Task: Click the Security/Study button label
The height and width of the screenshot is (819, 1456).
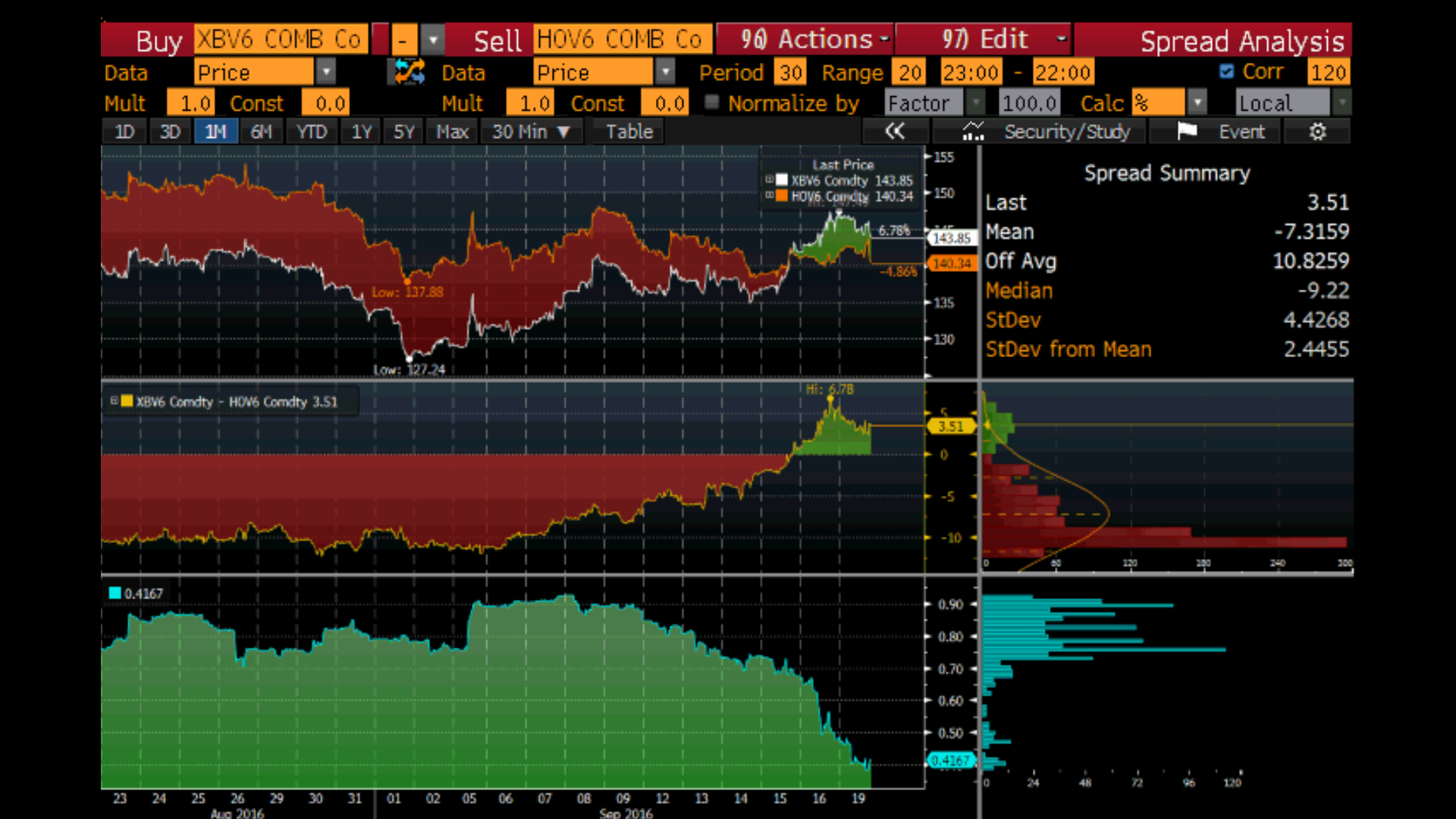Action: coord(1067,132)
